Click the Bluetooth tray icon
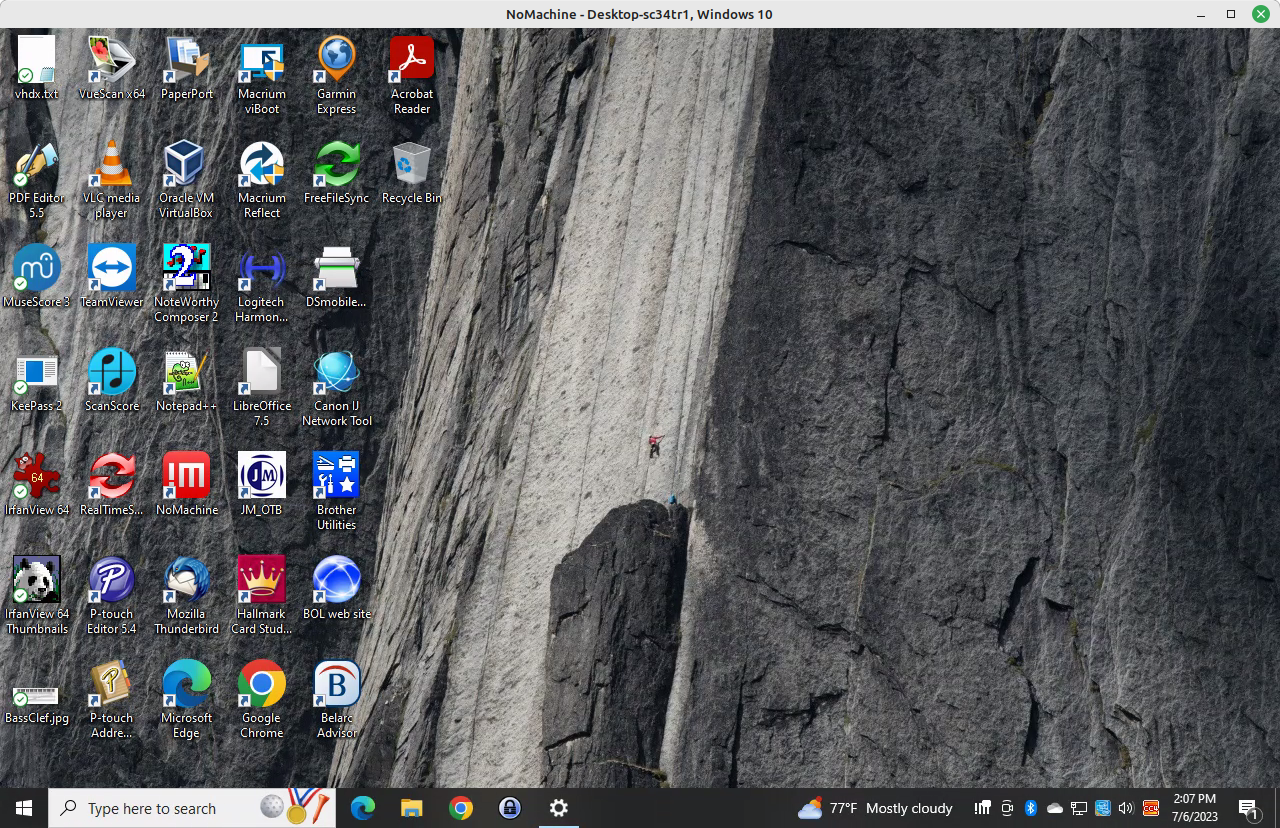The height and width of the screenshot is (828, 1280). [1031, 808]
